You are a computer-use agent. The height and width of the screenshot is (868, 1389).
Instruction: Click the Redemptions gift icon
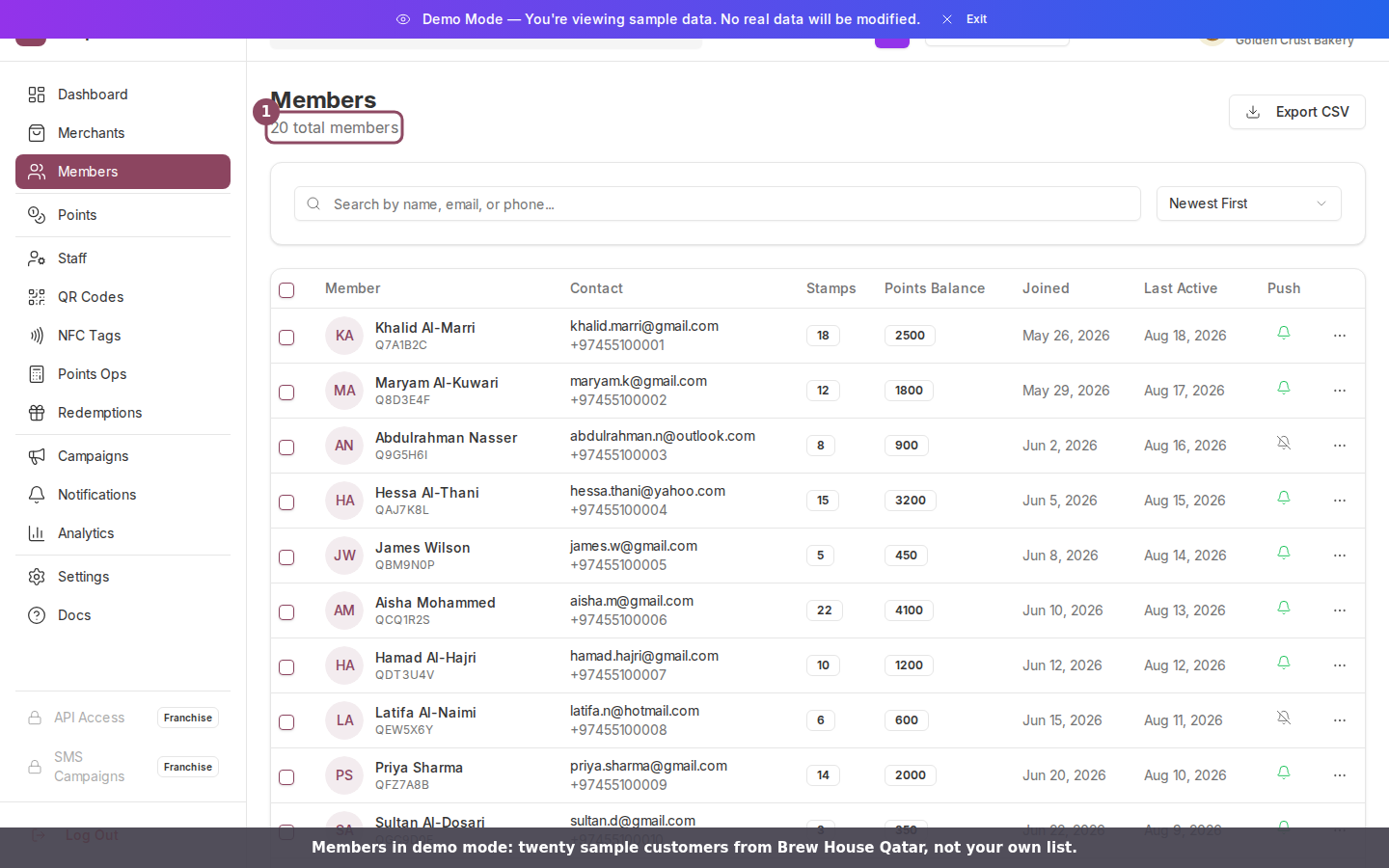pos(37,413)
